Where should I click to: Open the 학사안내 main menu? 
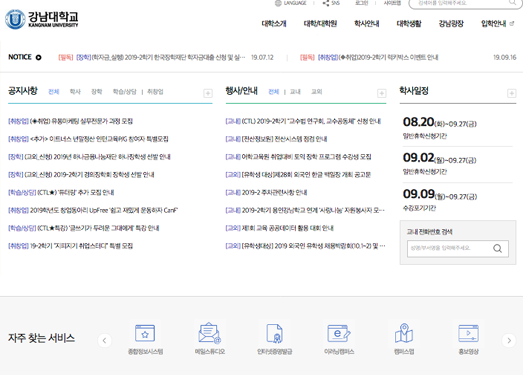(367, 24)
